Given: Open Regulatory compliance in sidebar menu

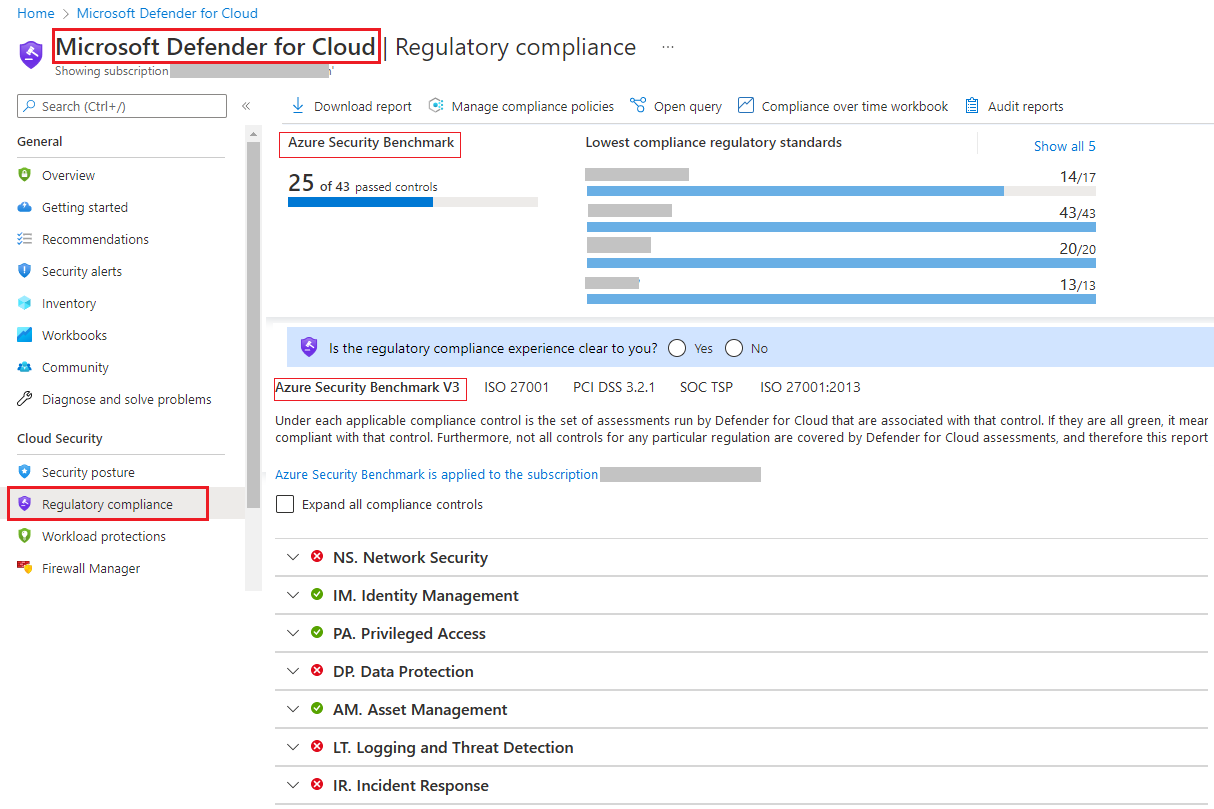Looking at the screenshot, I should (x=108, y=504).
